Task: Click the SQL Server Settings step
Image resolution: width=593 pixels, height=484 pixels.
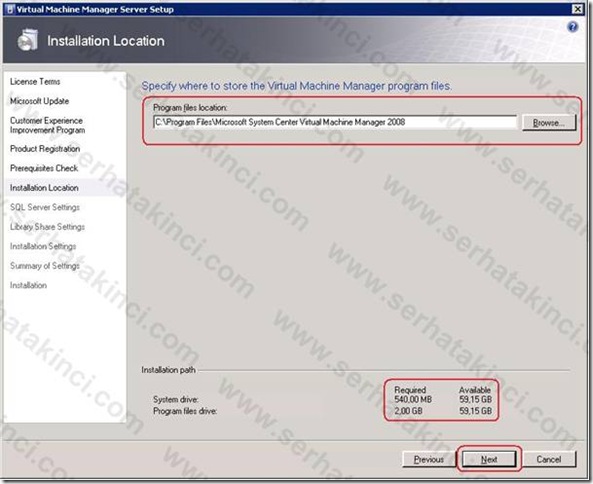Action: [45, 207]
